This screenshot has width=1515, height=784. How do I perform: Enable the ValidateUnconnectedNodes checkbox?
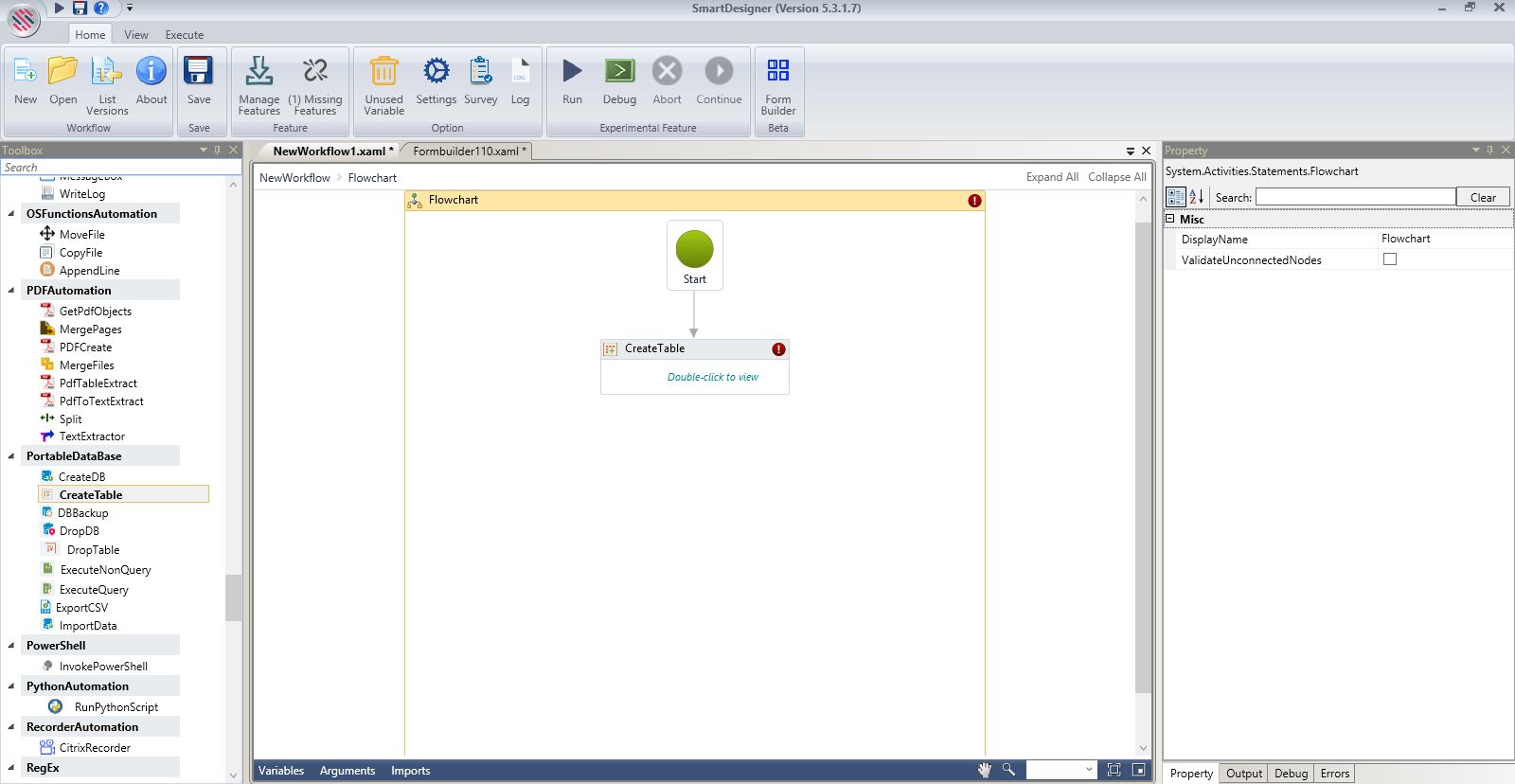tap(1390, 259)
